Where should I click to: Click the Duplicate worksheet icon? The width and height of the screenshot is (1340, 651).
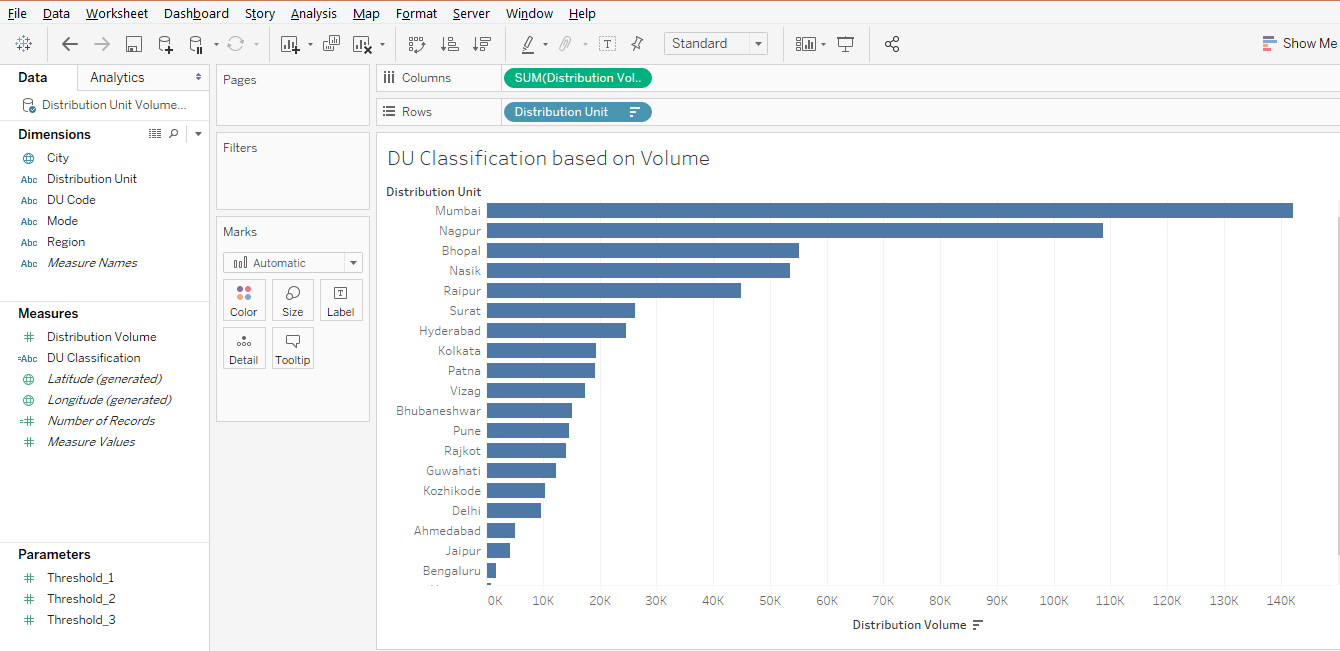[331, 44]
